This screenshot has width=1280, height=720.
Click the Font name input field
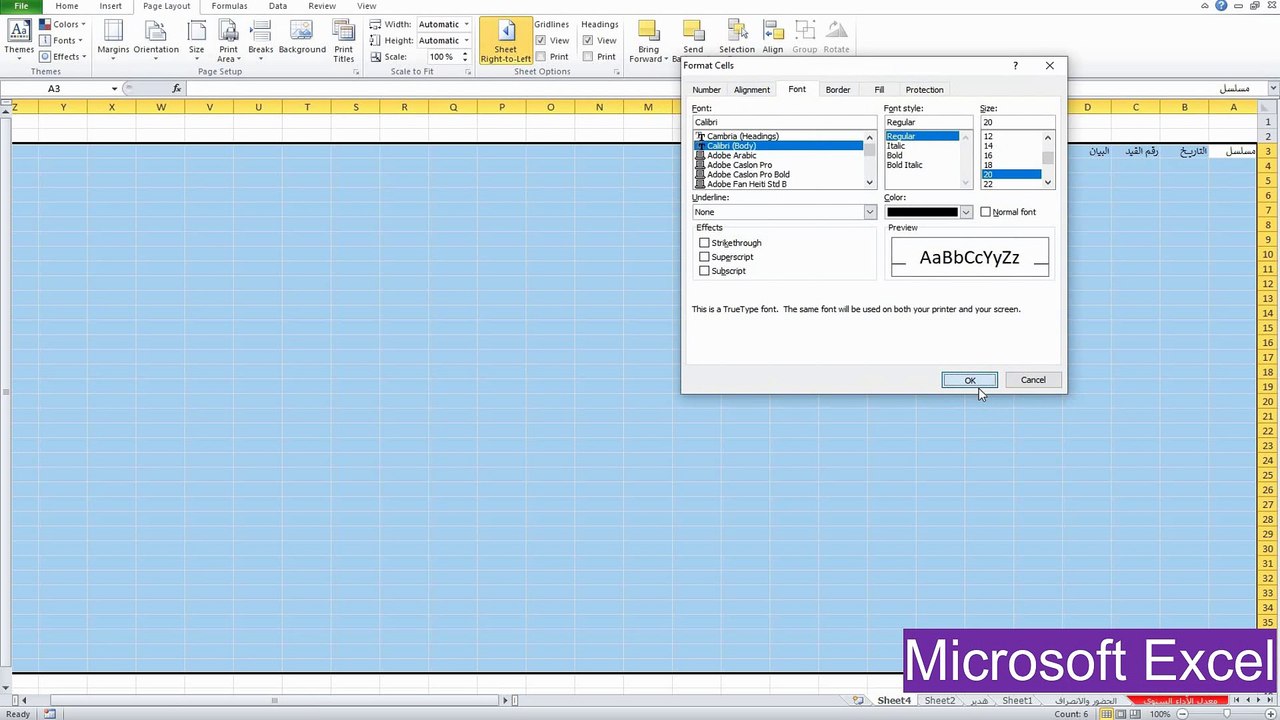(x=784, y=122)
